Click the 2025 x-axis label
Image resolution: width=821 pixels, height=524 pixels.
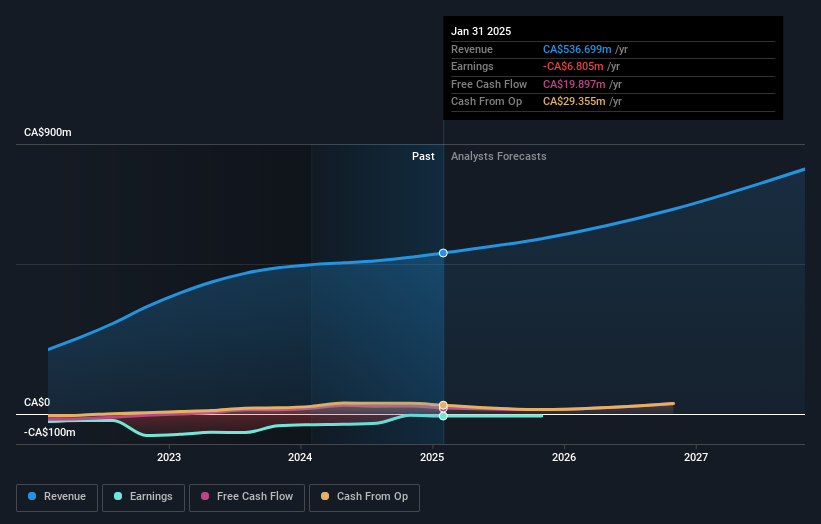432,458
